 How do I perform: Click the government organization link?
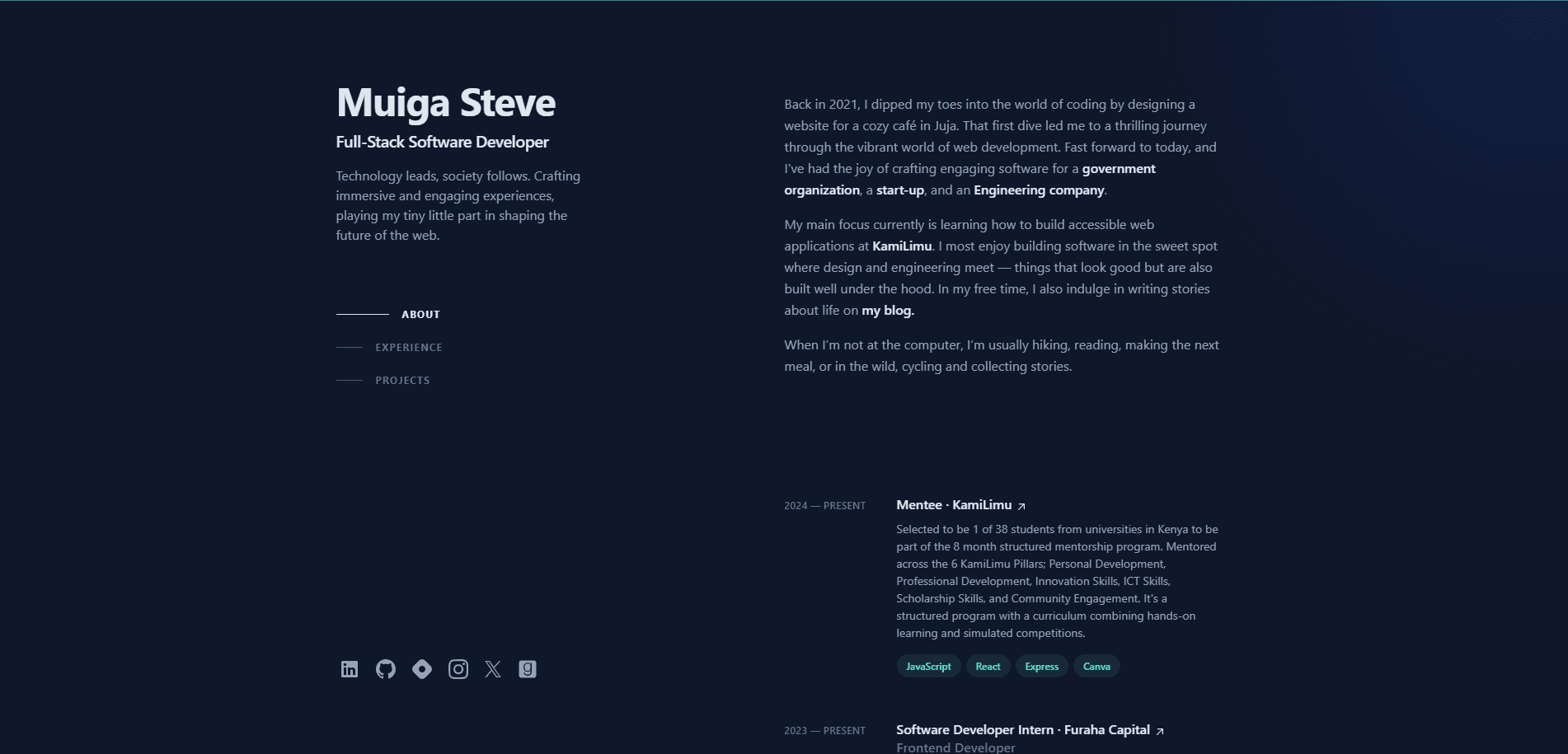point(1117,168)
